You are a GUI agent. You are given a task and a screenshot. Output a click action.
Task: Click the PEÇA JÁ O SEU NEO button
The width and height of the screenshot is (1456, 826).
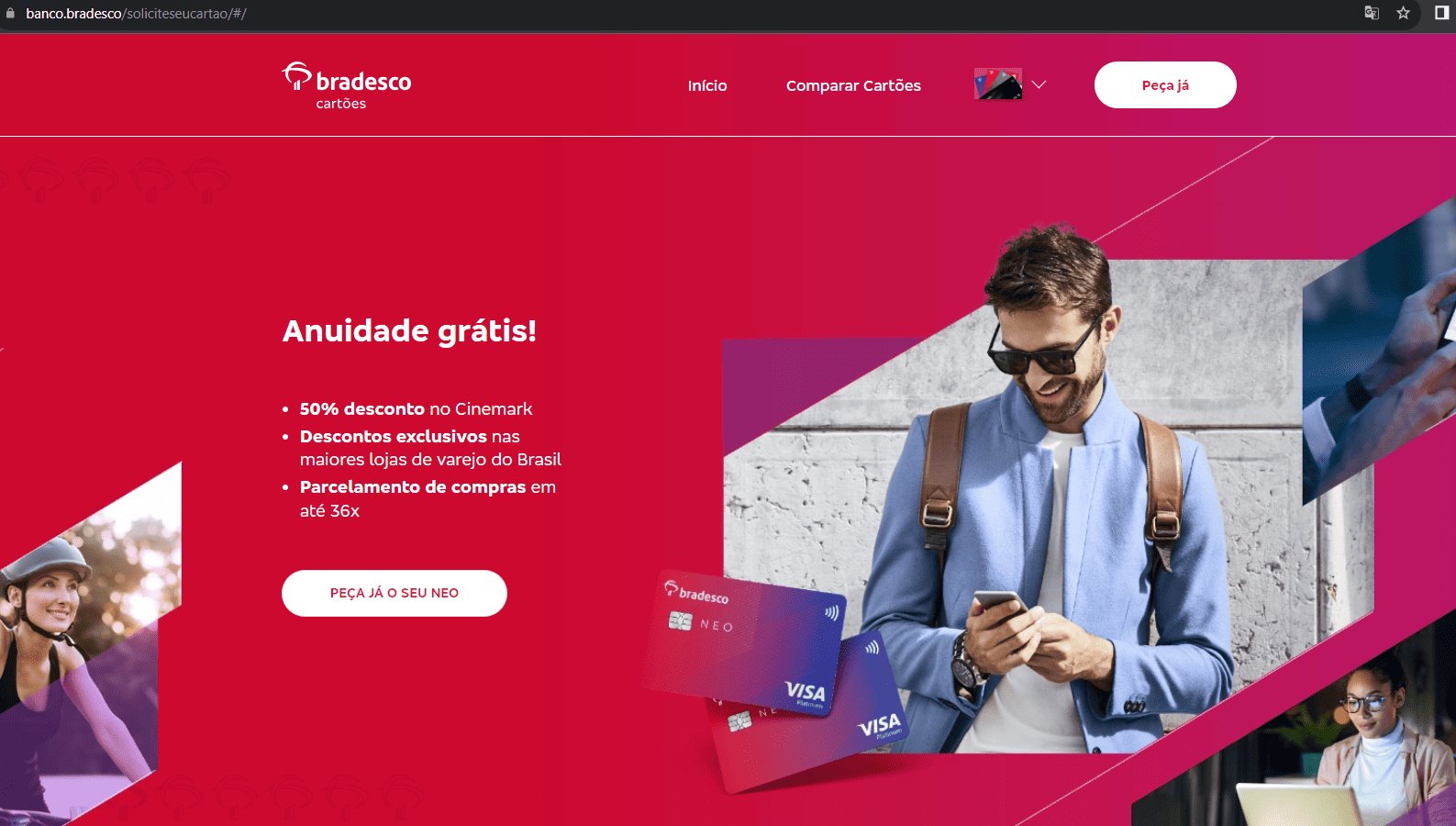395,593
